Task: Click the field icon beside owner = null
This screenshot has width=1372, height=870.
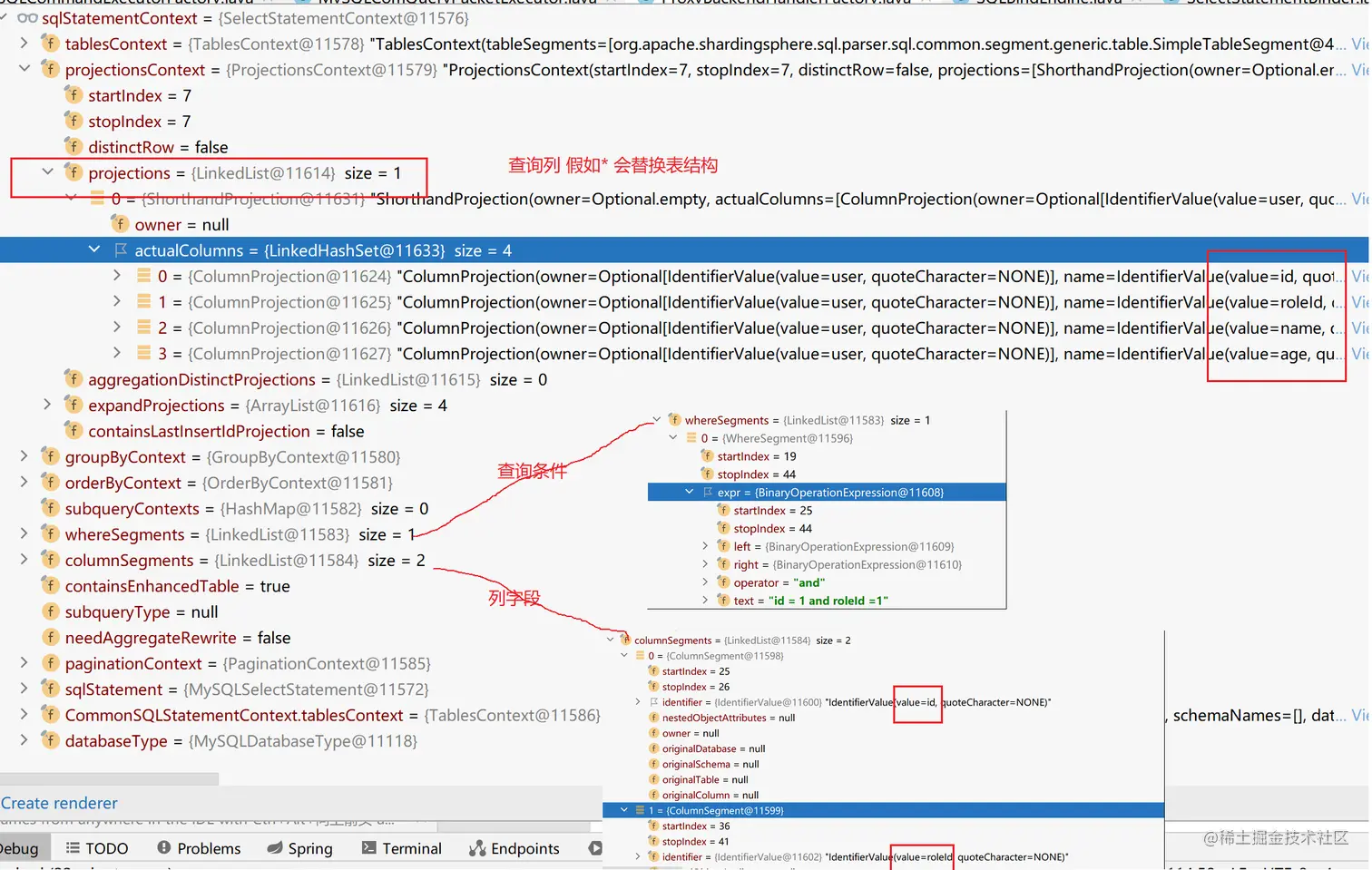Action: tap(118, 224)
